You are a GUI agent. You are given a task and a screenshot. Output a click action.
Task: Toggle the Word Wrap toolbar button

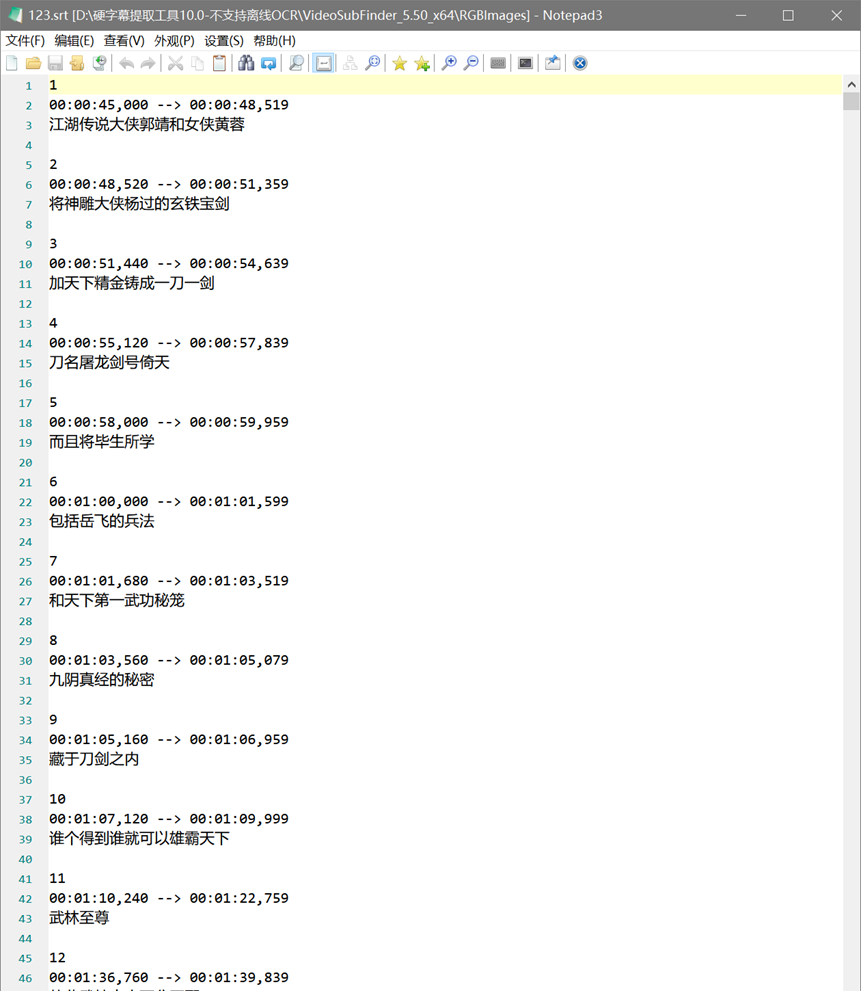click(x=324, y=63)
